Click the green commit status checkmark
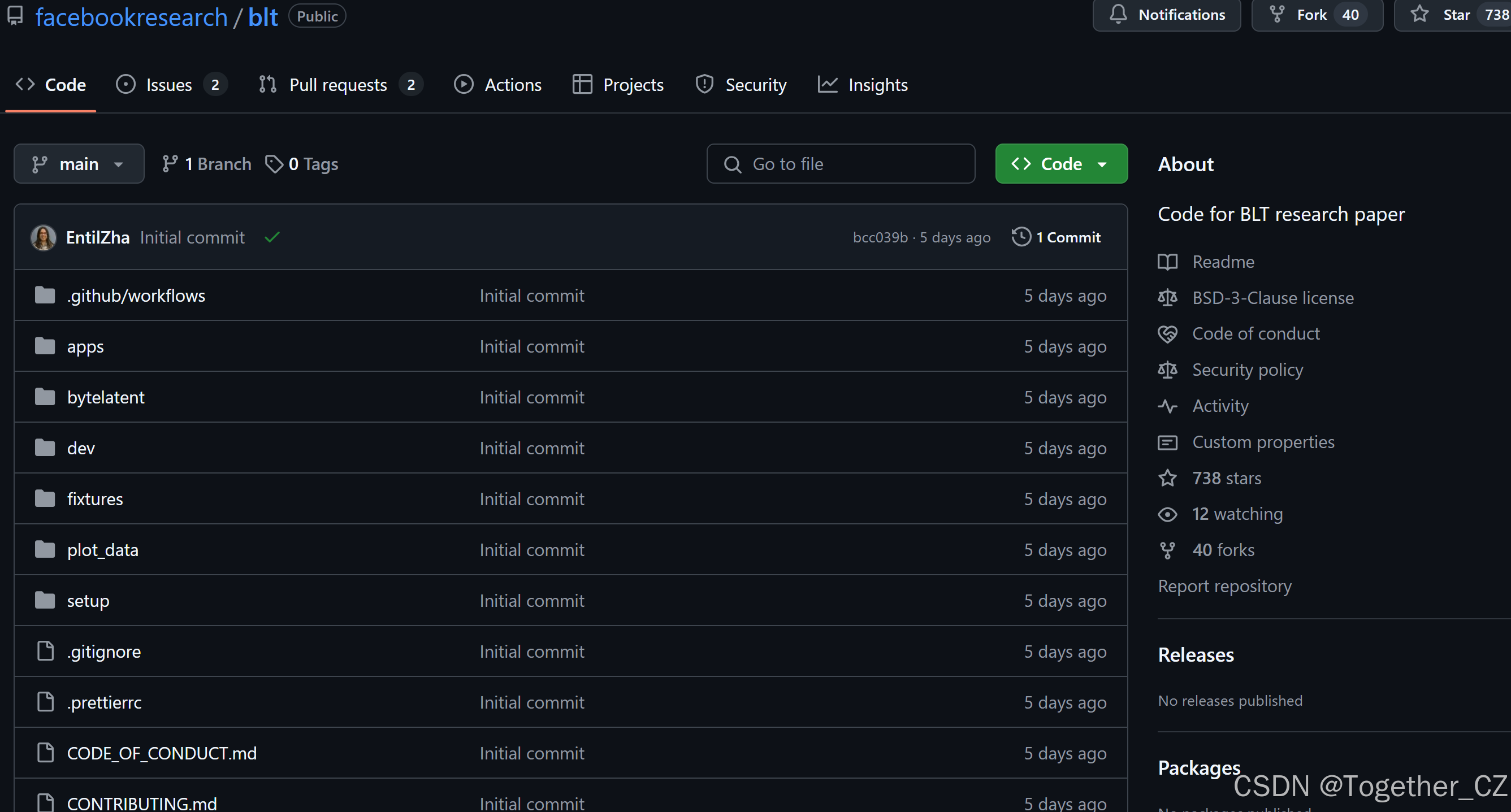 pyautogui.click(x=271, y=237)
